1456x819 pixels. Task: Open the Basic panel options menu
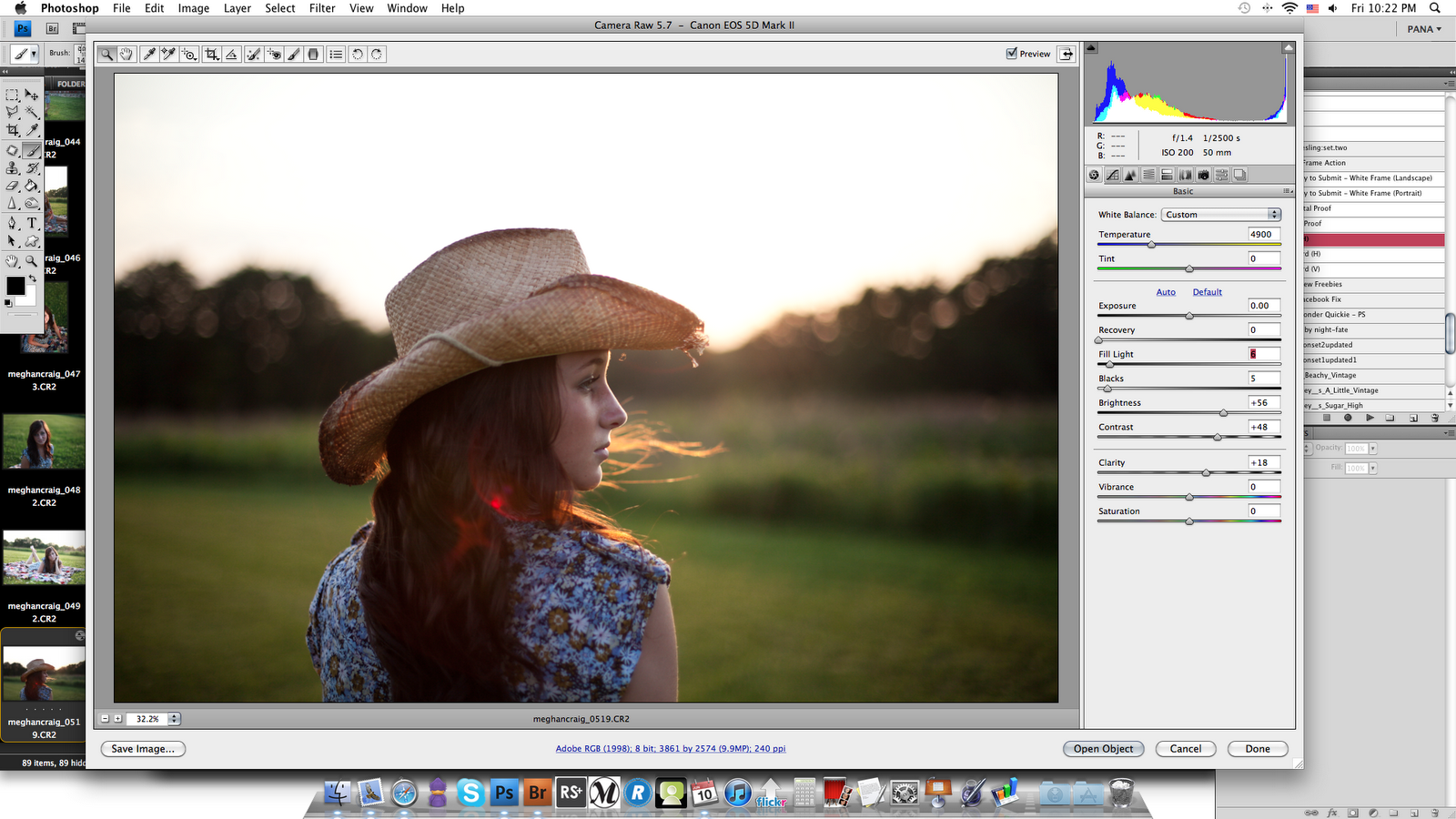pos(1287,191)
